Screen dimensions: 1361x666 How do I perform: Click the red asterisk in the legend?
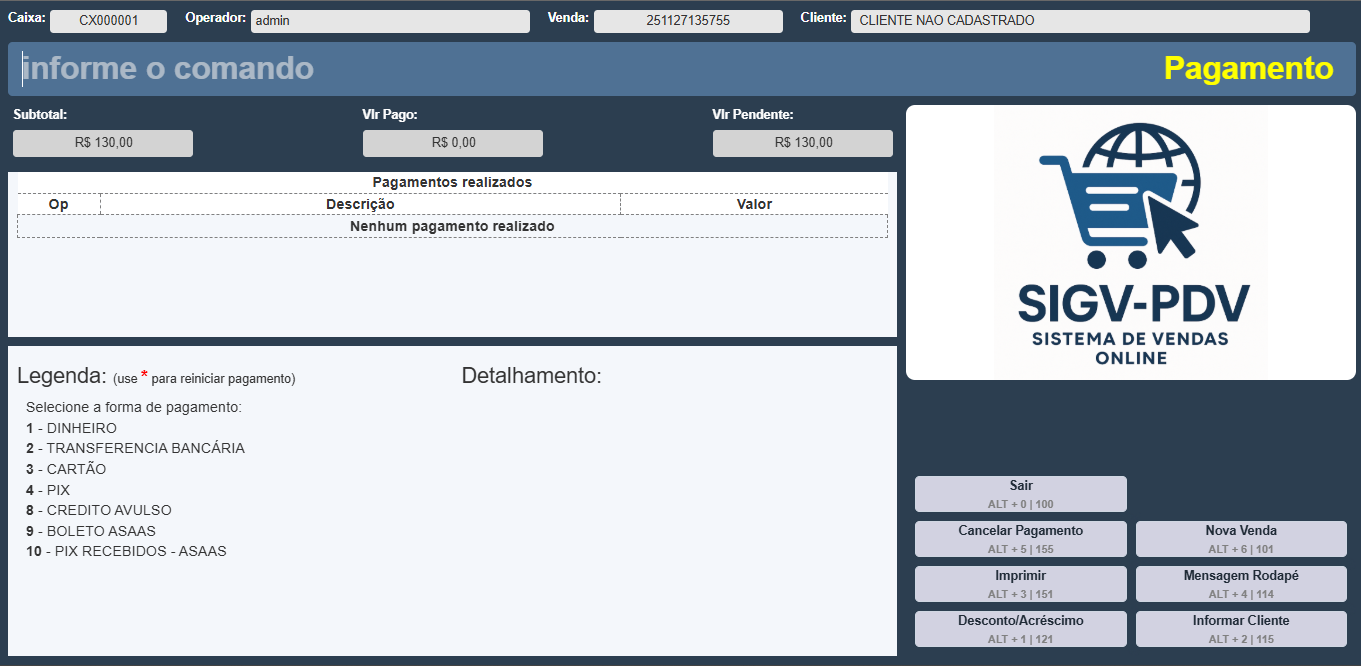point(144,376)
